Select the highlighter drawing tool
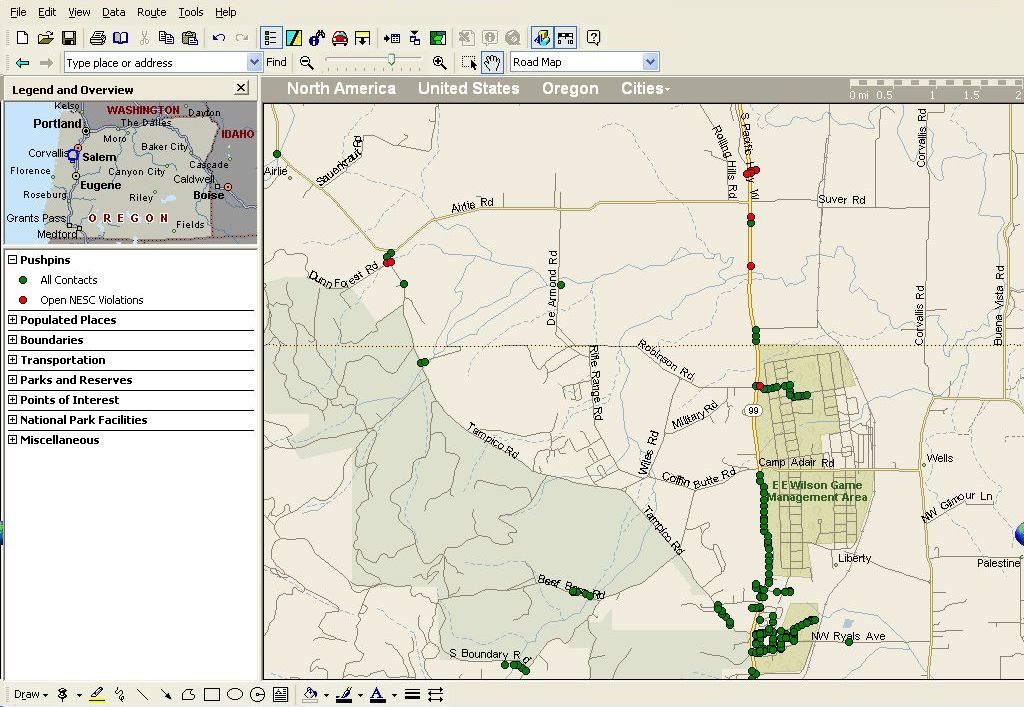Screen dimensions: 1024x707 pyautogui.click(x=97, y=694)
